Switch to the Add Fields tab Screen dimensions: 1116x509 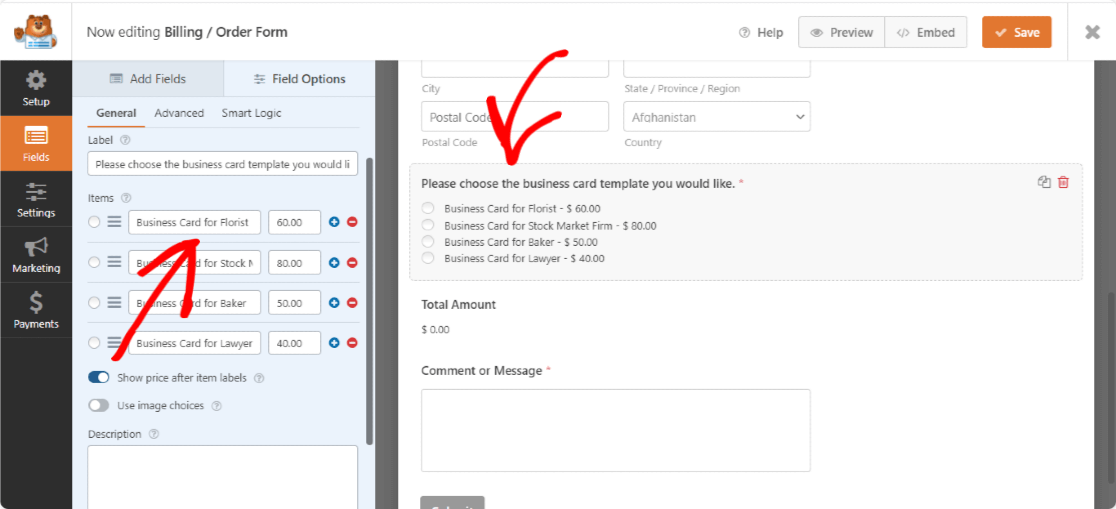pos(148,78)
